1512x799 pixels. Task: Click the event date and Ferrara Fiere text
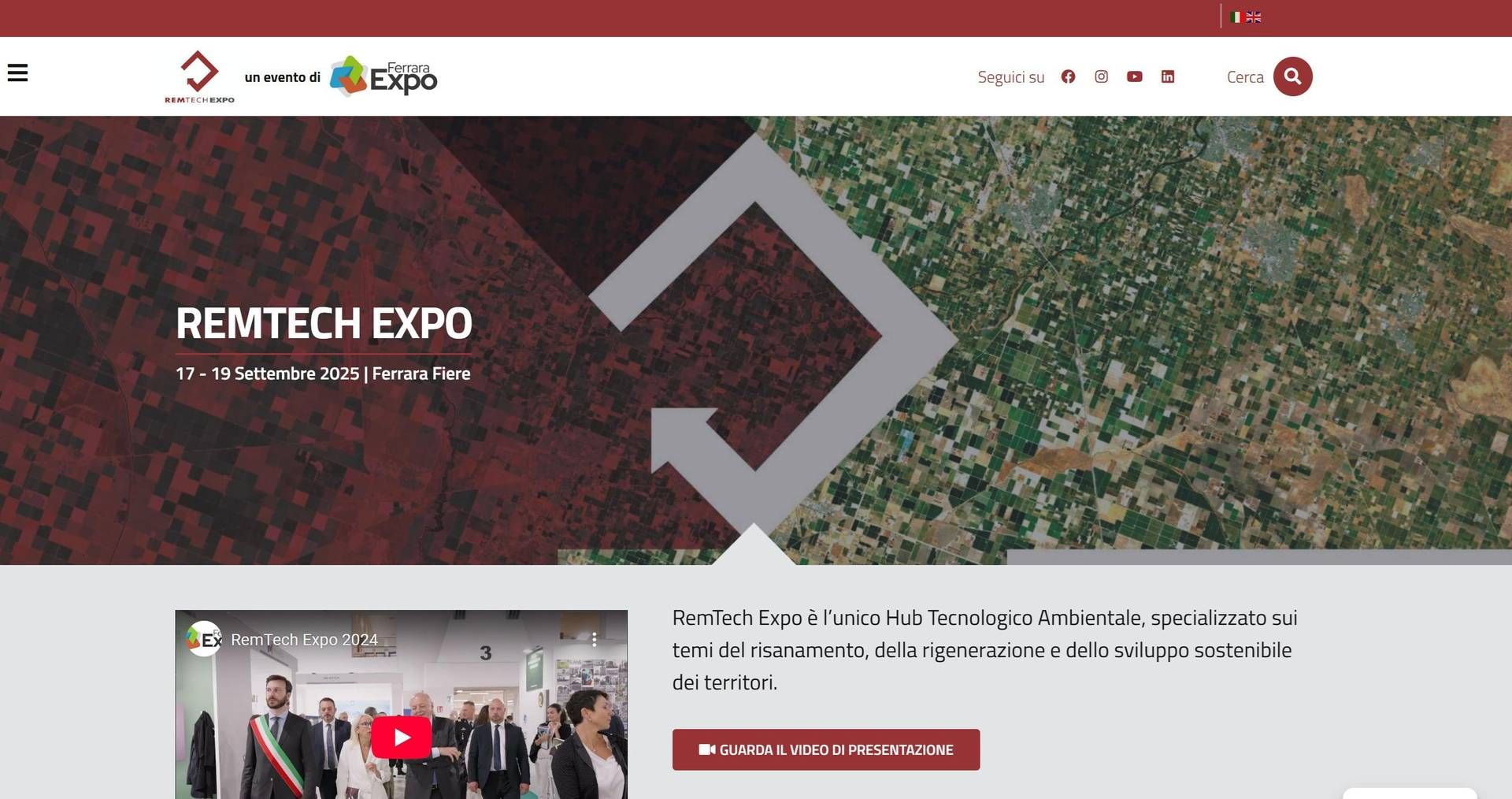coord(323,373)
